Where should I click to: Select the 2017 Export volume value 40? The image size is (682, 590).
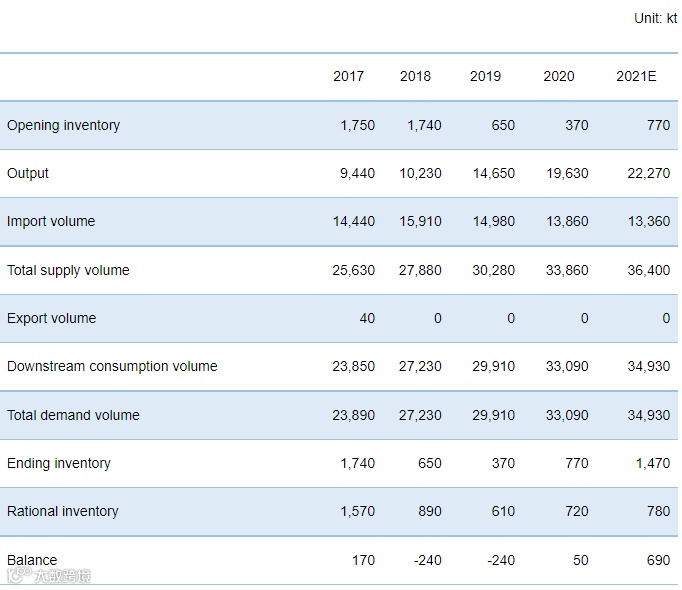click(367, 318)
